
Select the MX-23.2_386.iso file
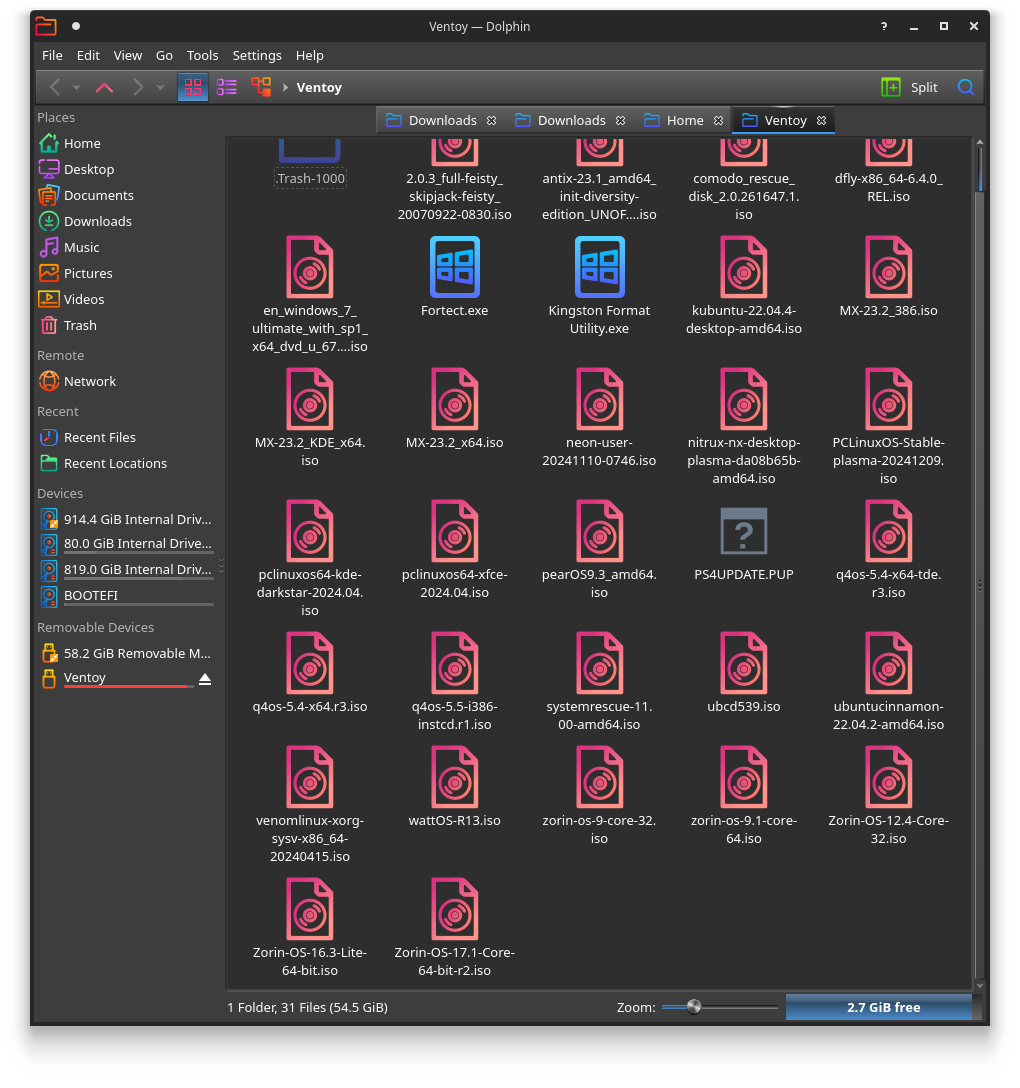click(888, 278)
